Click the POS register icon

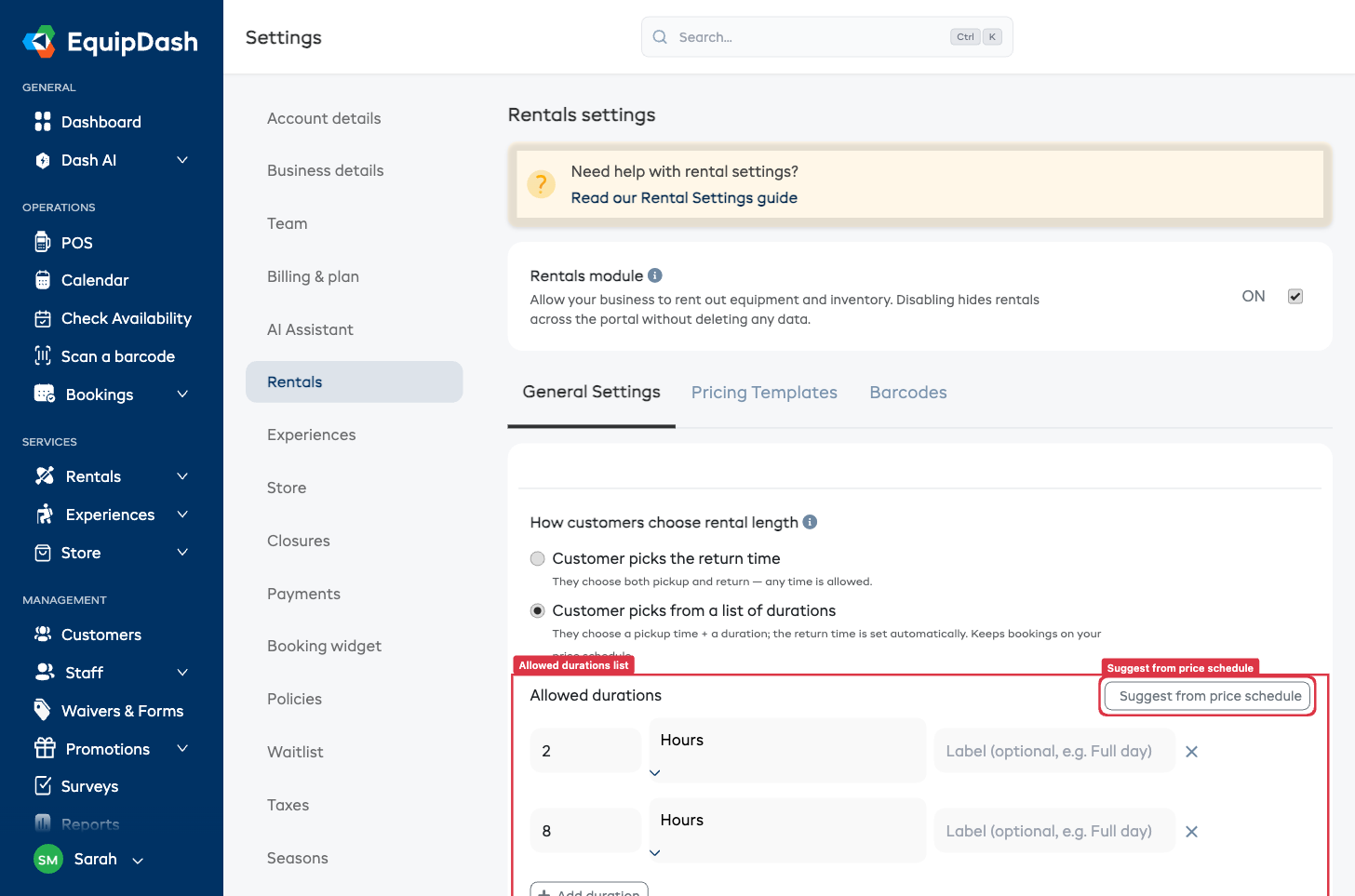pos(43,242)
